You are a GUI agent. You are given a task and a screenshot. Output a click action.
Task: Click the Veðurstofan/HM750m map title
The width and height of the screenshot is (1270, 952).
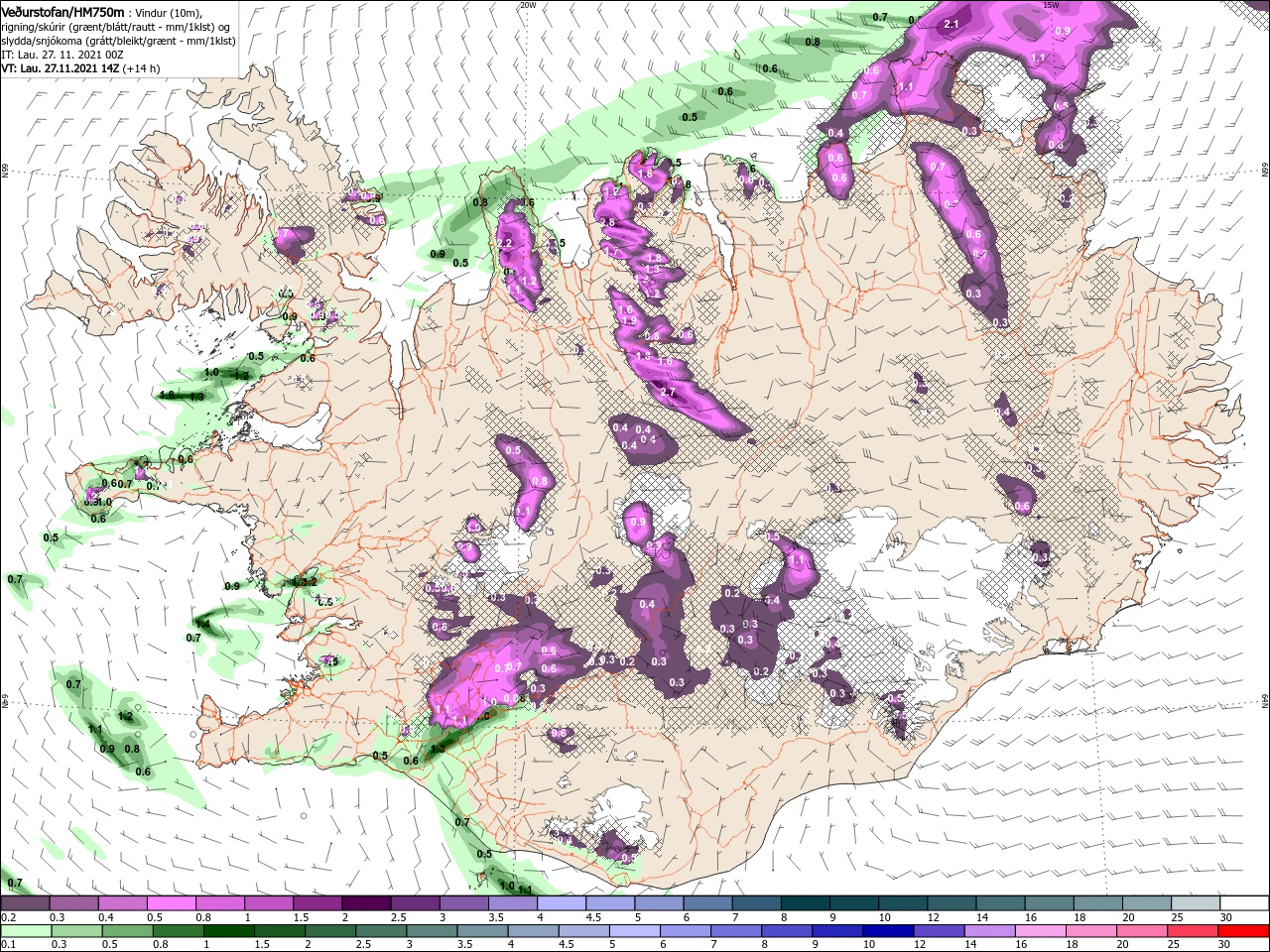point(63,11)
